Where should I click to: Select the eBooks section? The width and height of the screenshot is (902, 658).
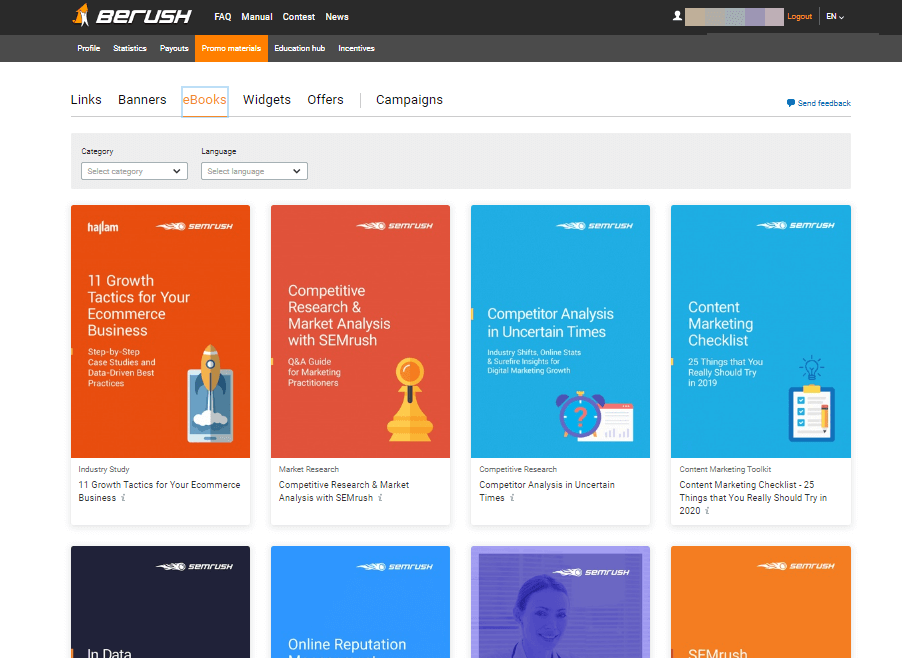click(x=205, y=100)
